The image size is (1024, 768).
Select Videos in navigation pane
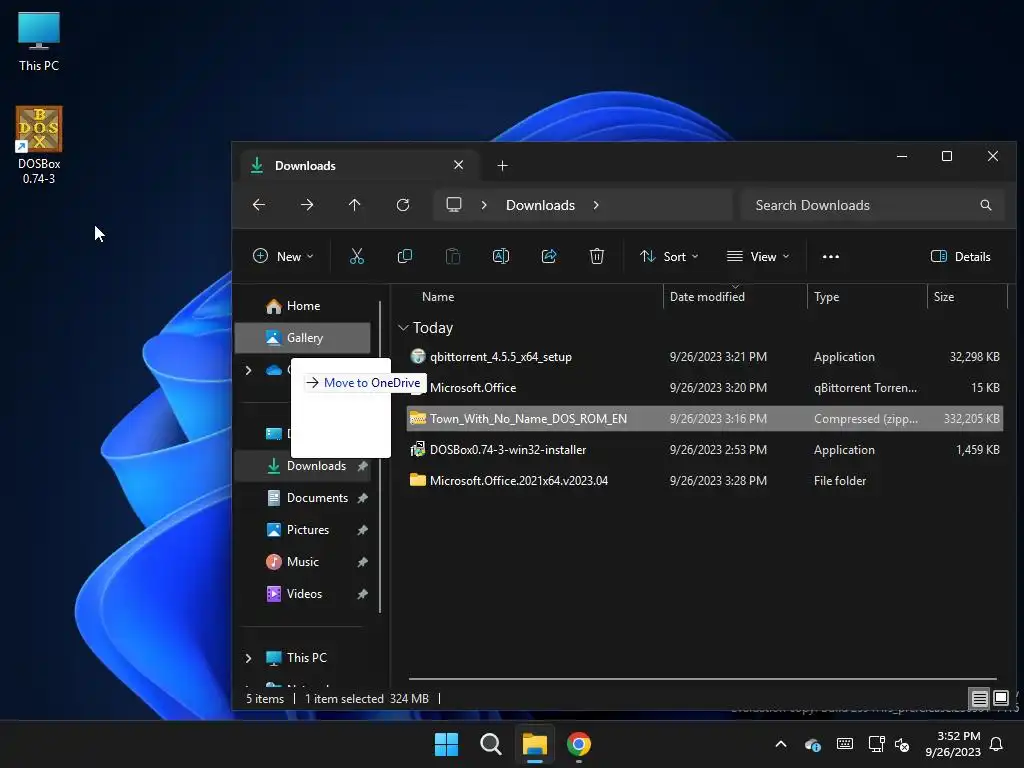[x=302, y=594]
